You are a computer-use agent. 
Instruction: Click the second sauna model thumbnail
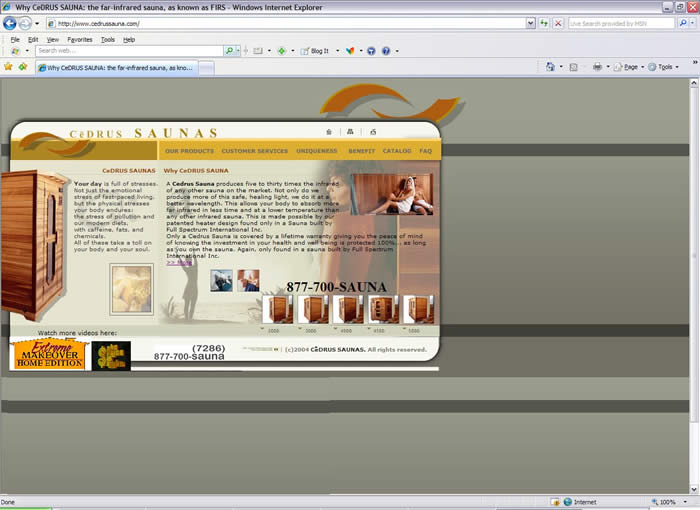(x=313, y=309)
